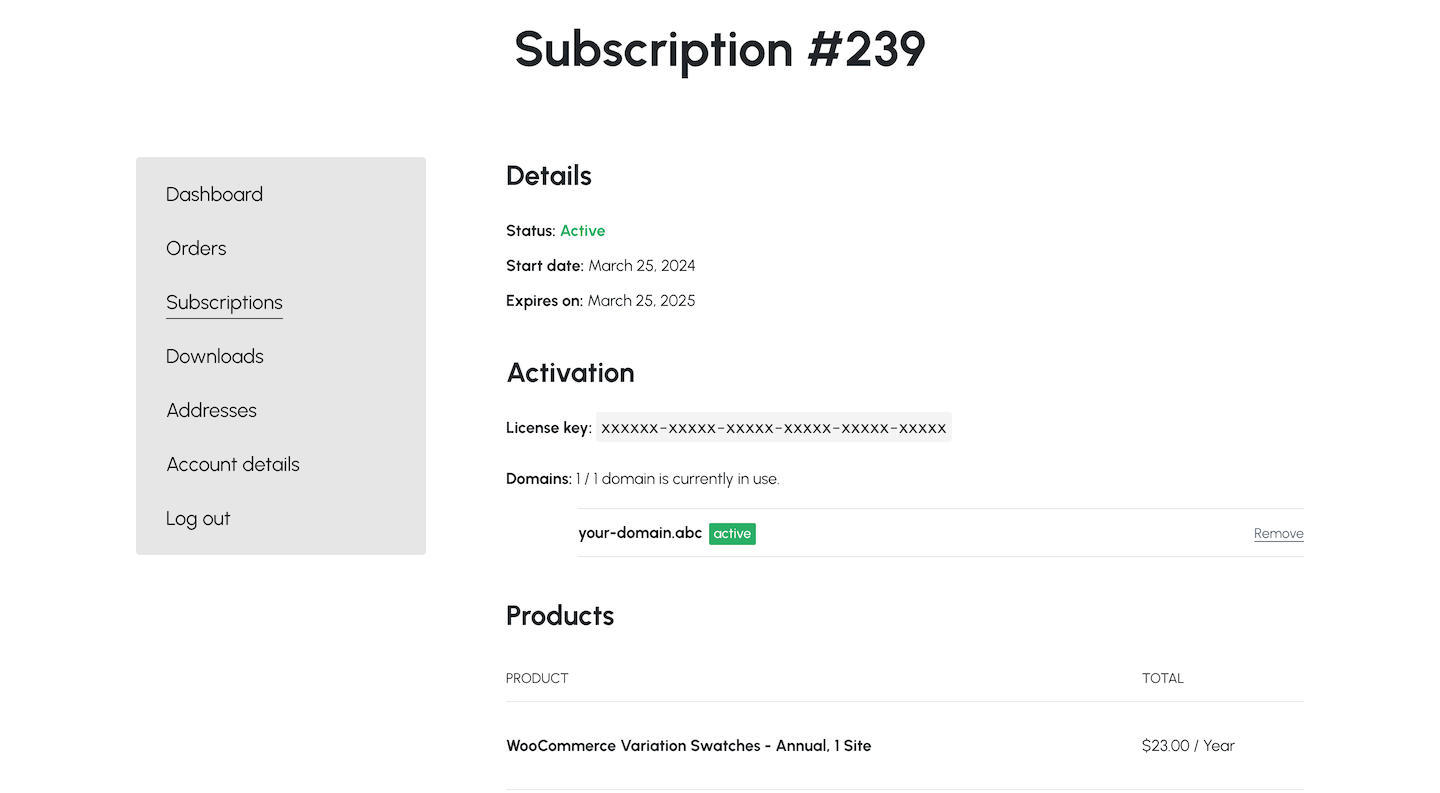The image size is (1440, 793).
Task: Click the PRODUCT column header
Action: tap(537, 678)
